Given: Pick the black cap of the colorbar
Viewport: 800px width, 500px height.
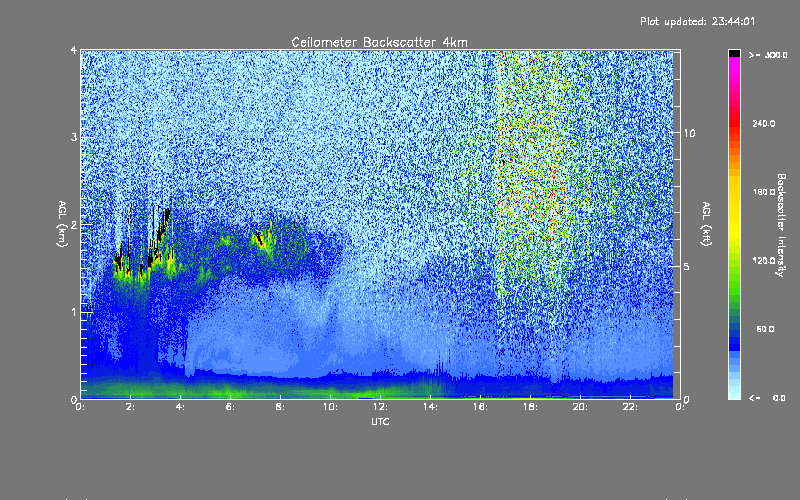Looking at the screenshot, I should tap(734, 53).
